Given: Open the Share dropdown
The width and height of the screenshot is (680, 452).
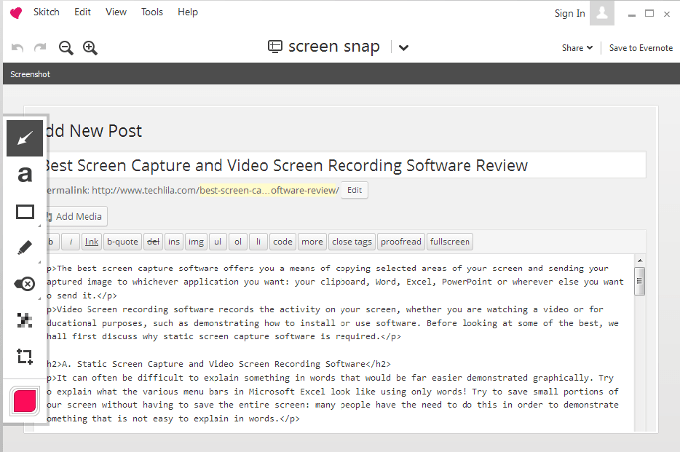Looking at the screenshot, I should [577, 48].
